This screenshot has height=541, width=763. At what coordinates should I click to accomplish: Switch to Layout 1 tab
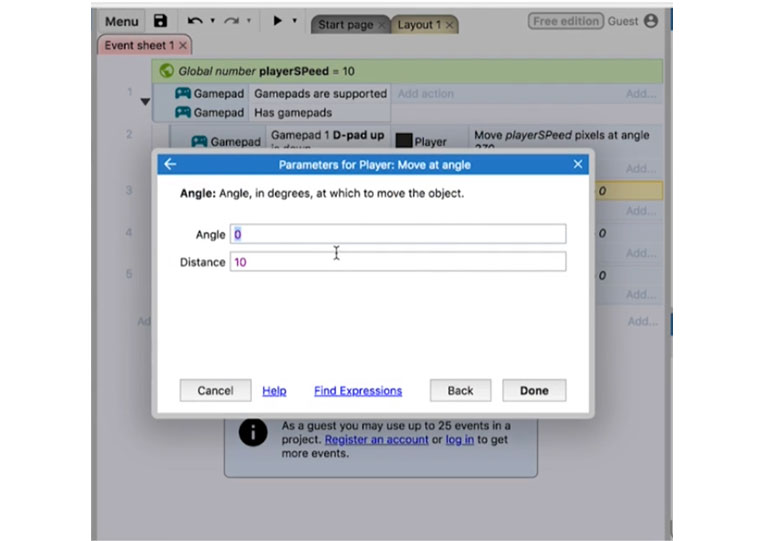[419, 25]
